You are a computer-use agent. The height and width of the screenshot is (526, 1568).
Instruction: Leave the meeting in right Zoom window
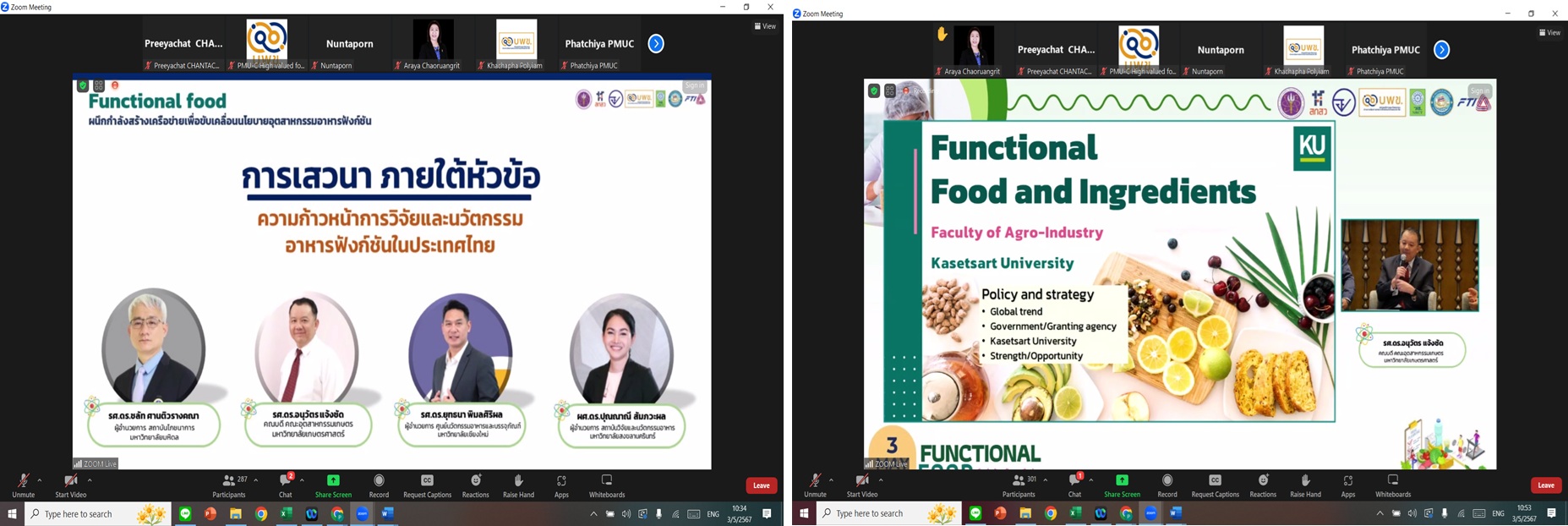pos(1546,485)
